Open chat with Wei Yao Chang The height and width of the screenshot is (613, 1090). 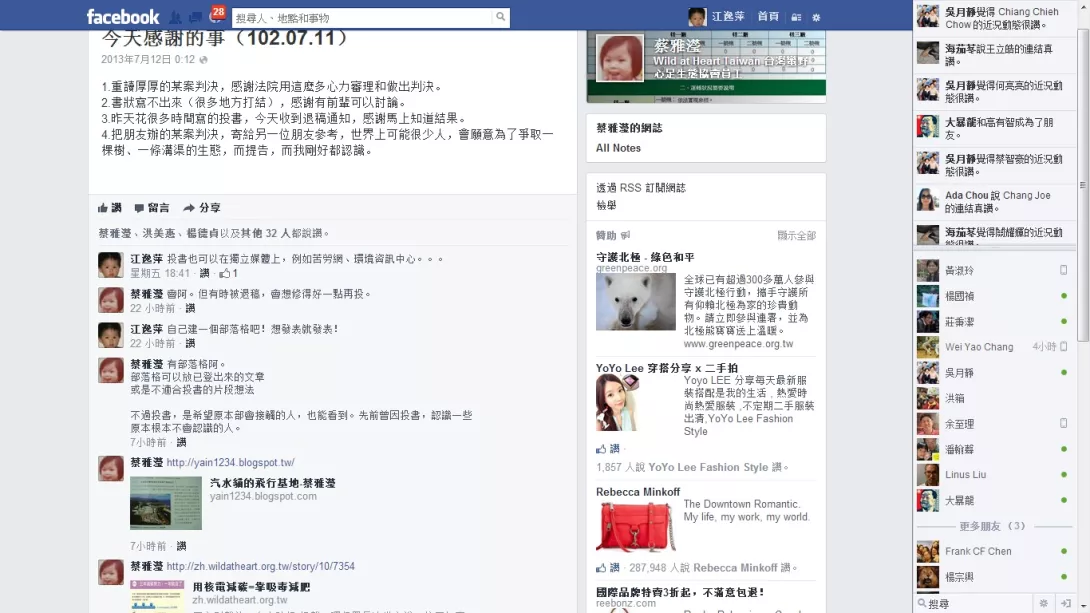[x=995, y=347]
